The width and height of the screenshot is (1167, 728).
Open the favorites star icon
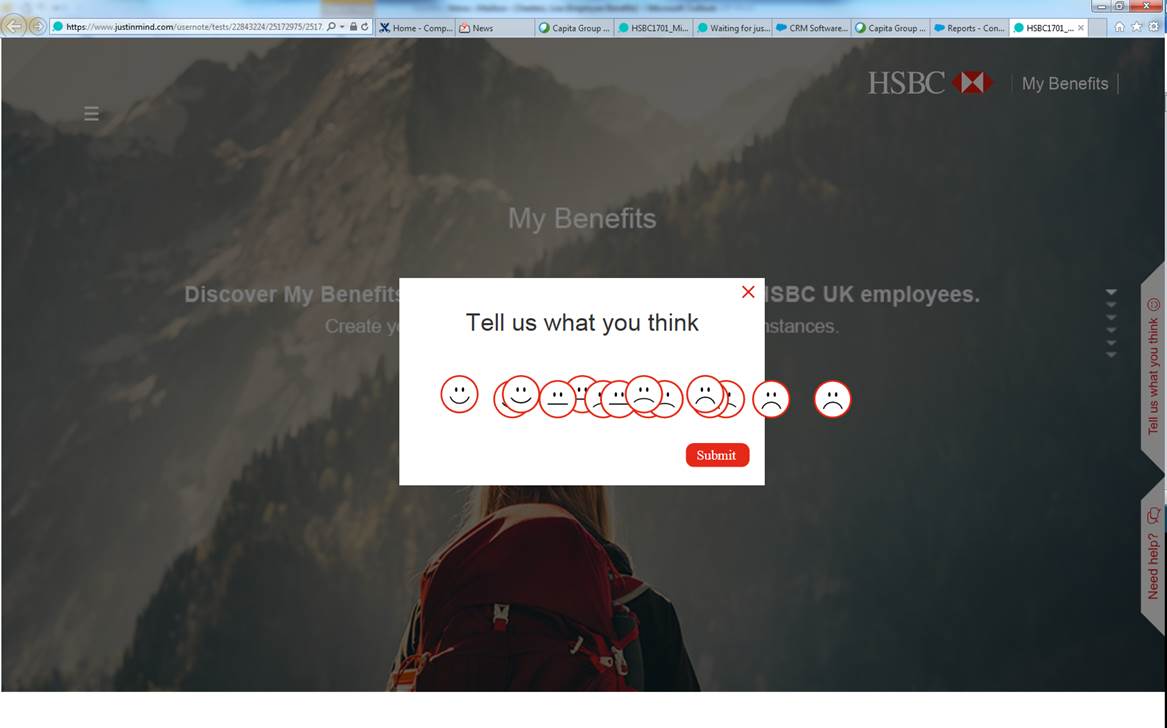tap(1136, 27)
